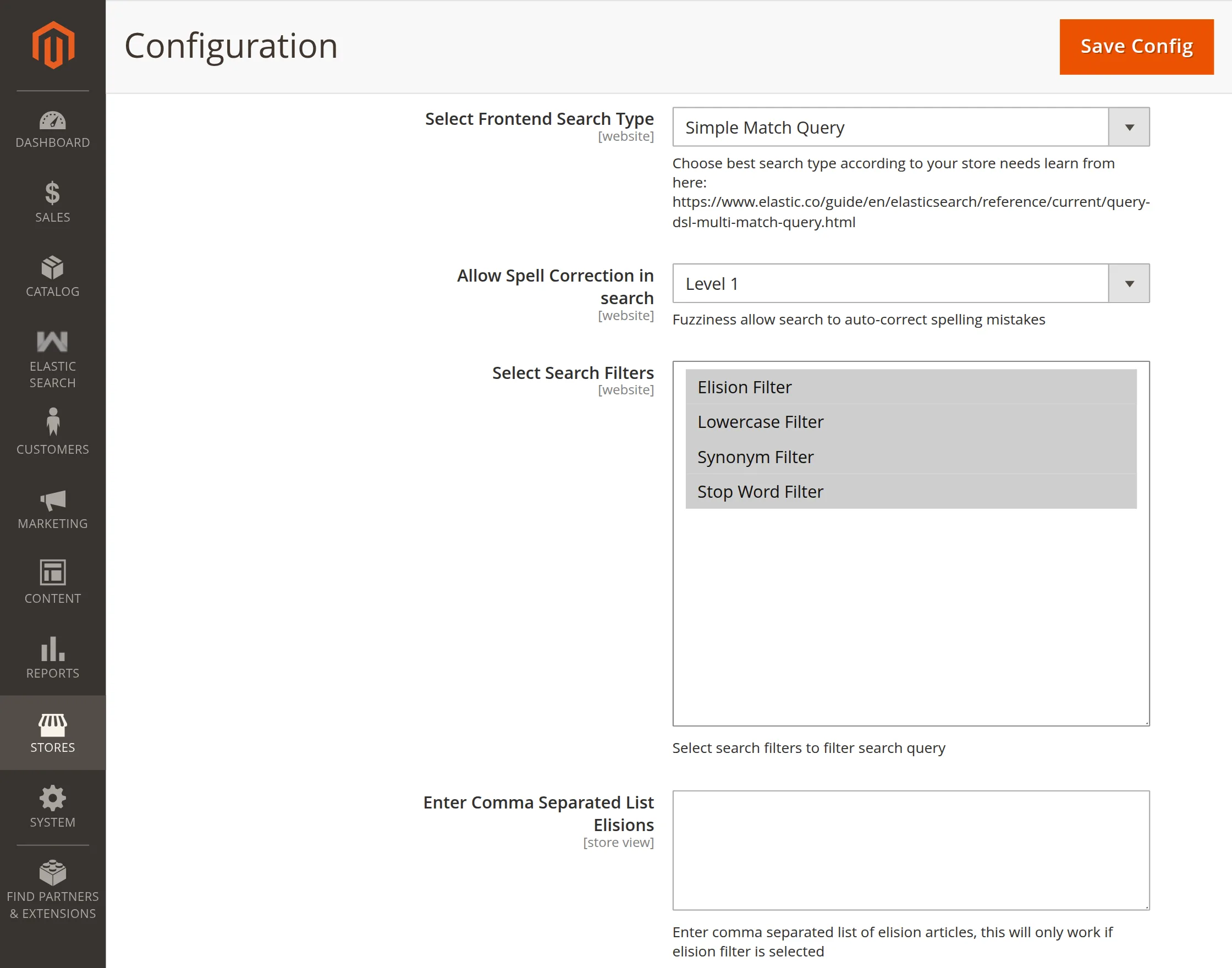Open Find Partners & Extensions icon
Screen dimensions: 1232x968
[x=53, y=873]
